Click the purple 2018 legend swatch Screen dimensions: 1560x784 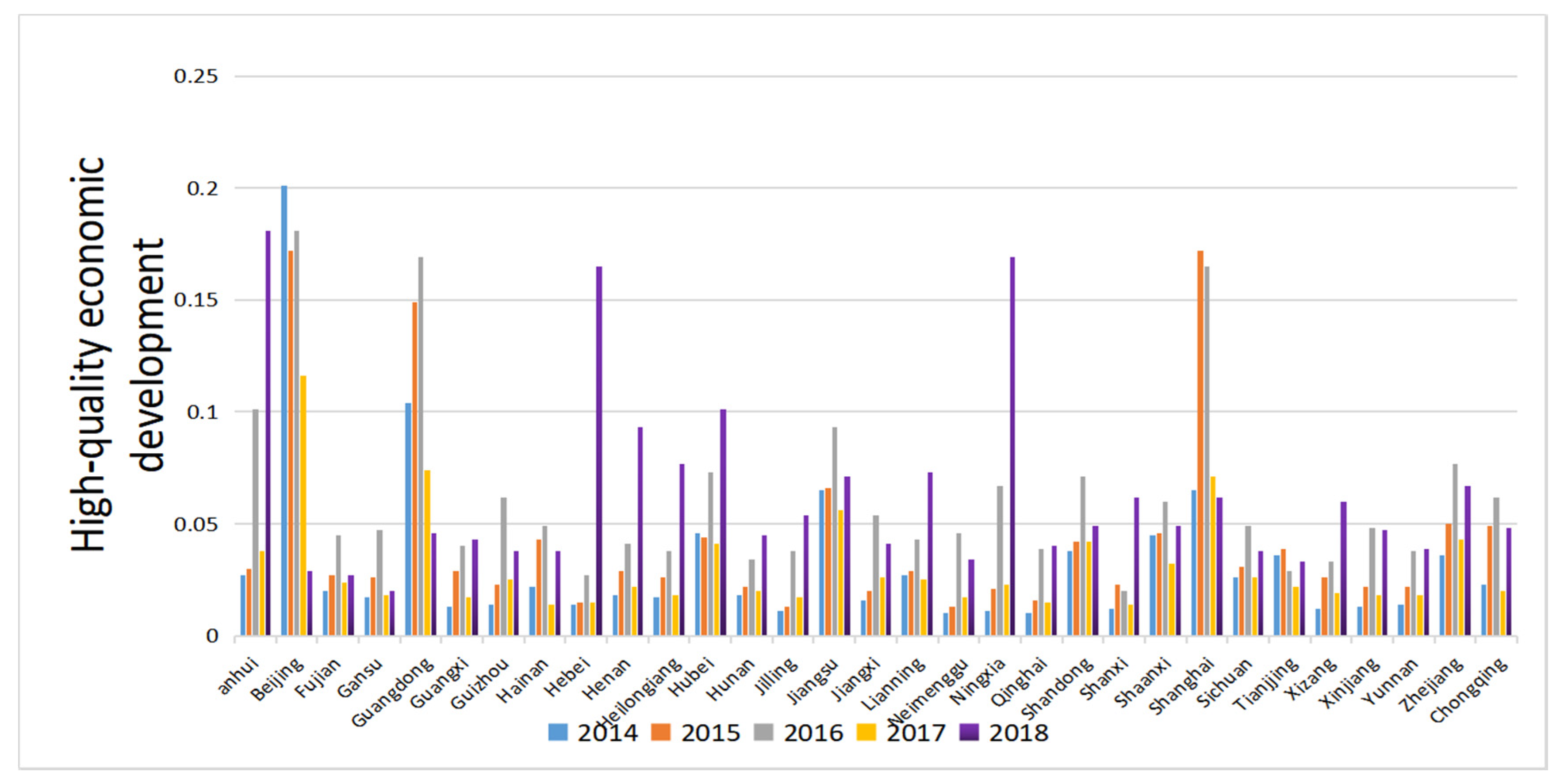[x=969, y=732]
